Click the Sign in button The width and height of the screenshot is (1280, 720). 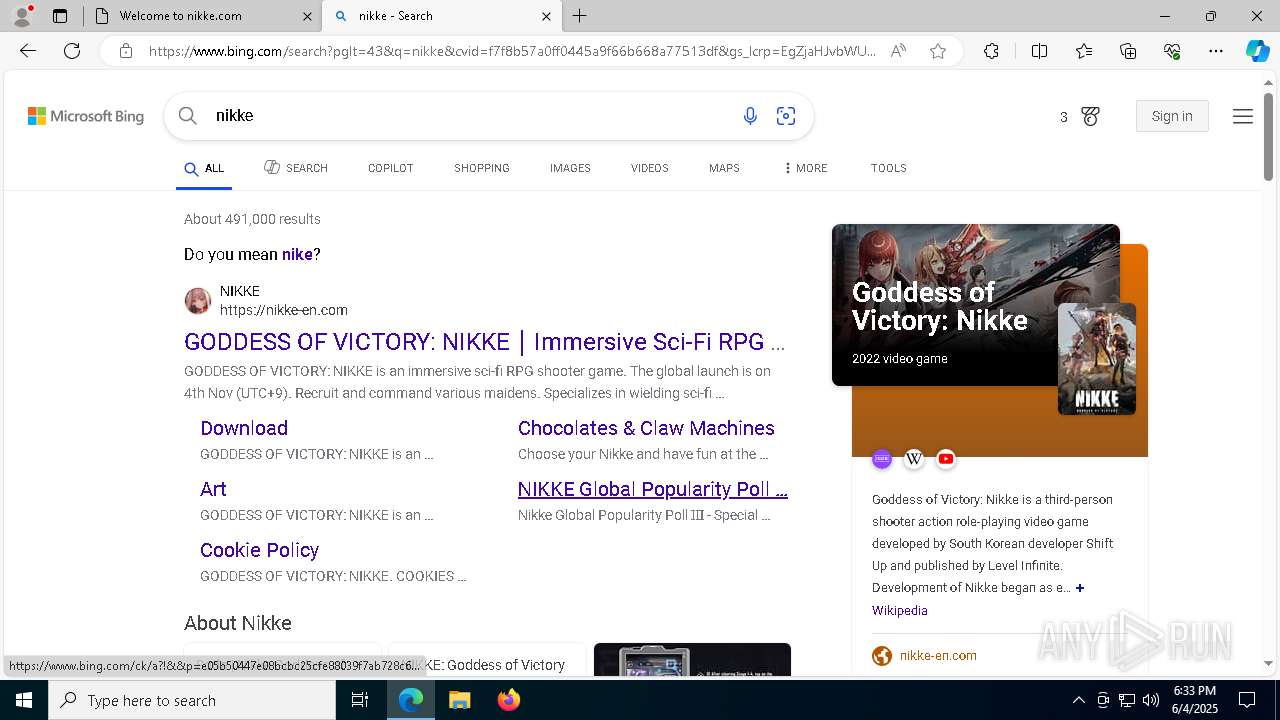(1172, 116)
